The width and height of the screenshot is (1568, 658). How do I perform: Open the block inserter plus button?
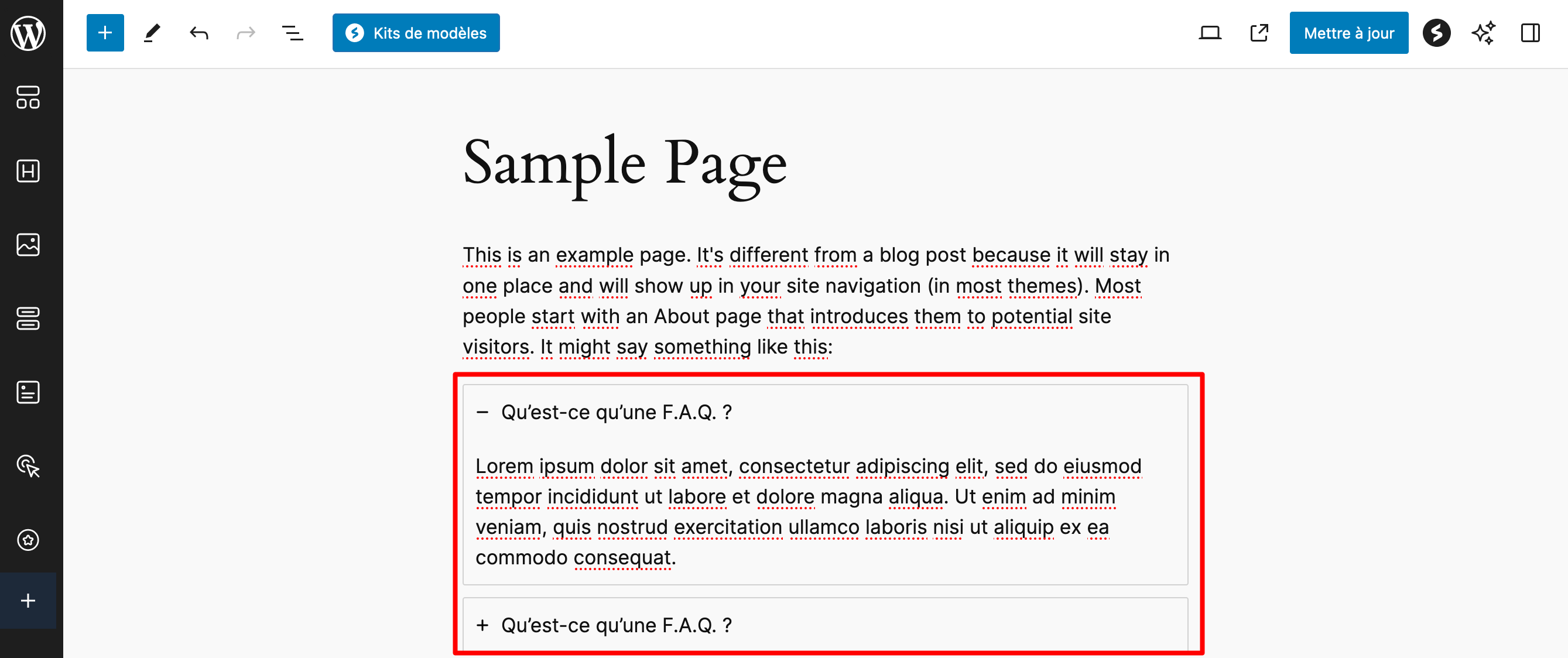pos(105,33)
